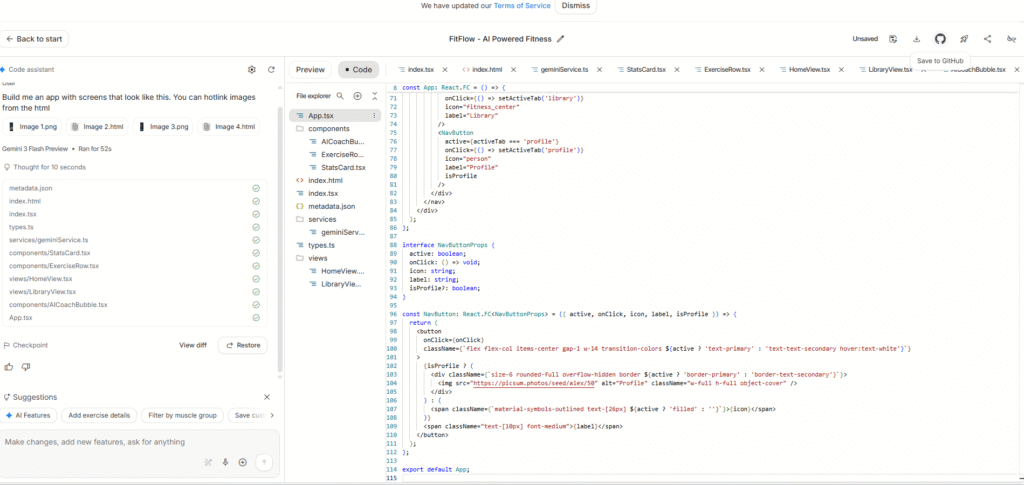Open code assistant settings gear
Screen dimensions: 1024x485
point(251,70)
